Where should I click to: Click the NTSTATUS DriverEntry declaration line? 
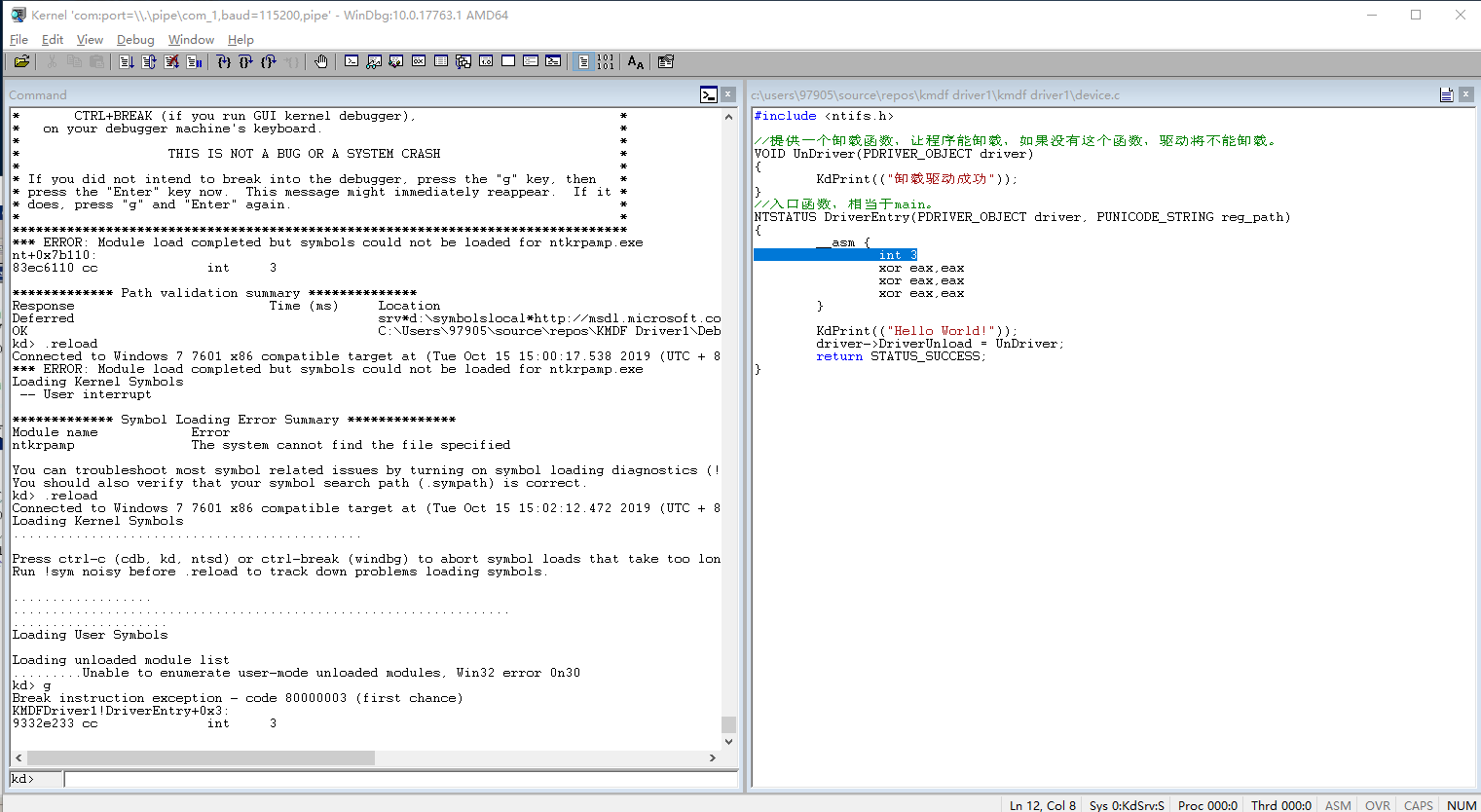tap(1022, 217)
